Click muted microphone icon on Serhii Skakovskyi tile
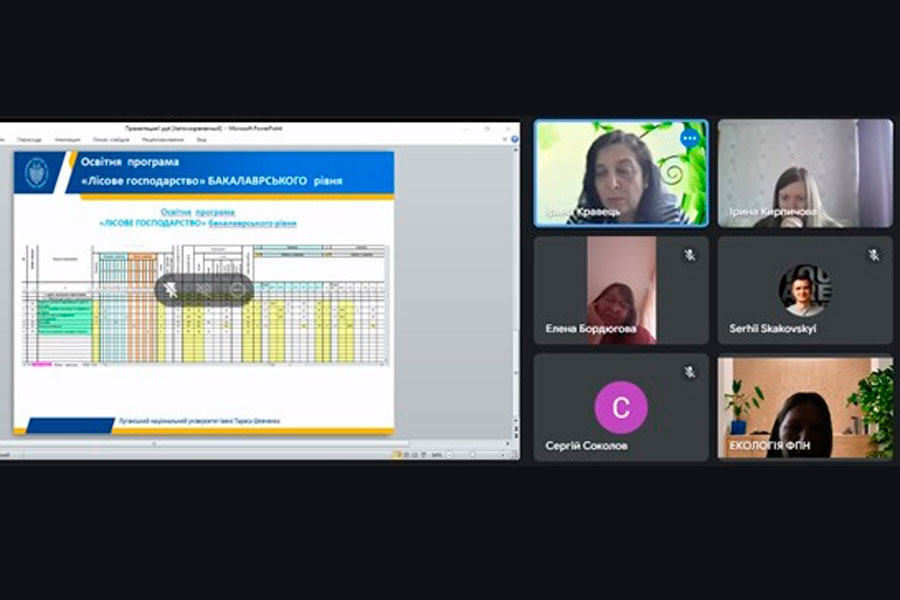Image resolution: width=900 pixels, height=600 pixels. pyautogui.click(x=873, y=254)
